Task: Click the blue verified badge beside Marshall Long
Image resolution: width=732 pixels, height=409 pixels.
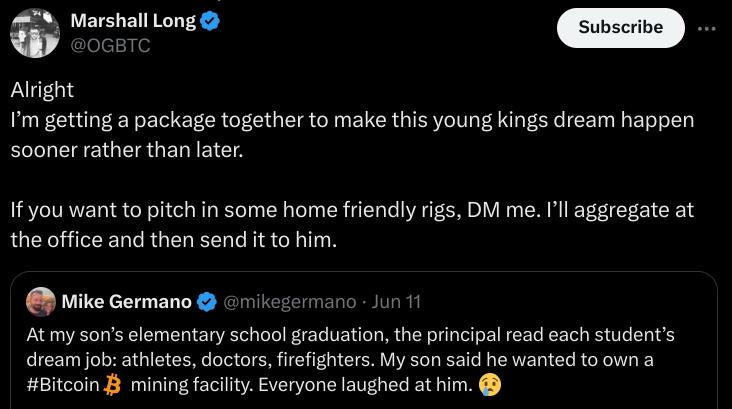Action: coord(210,21)
